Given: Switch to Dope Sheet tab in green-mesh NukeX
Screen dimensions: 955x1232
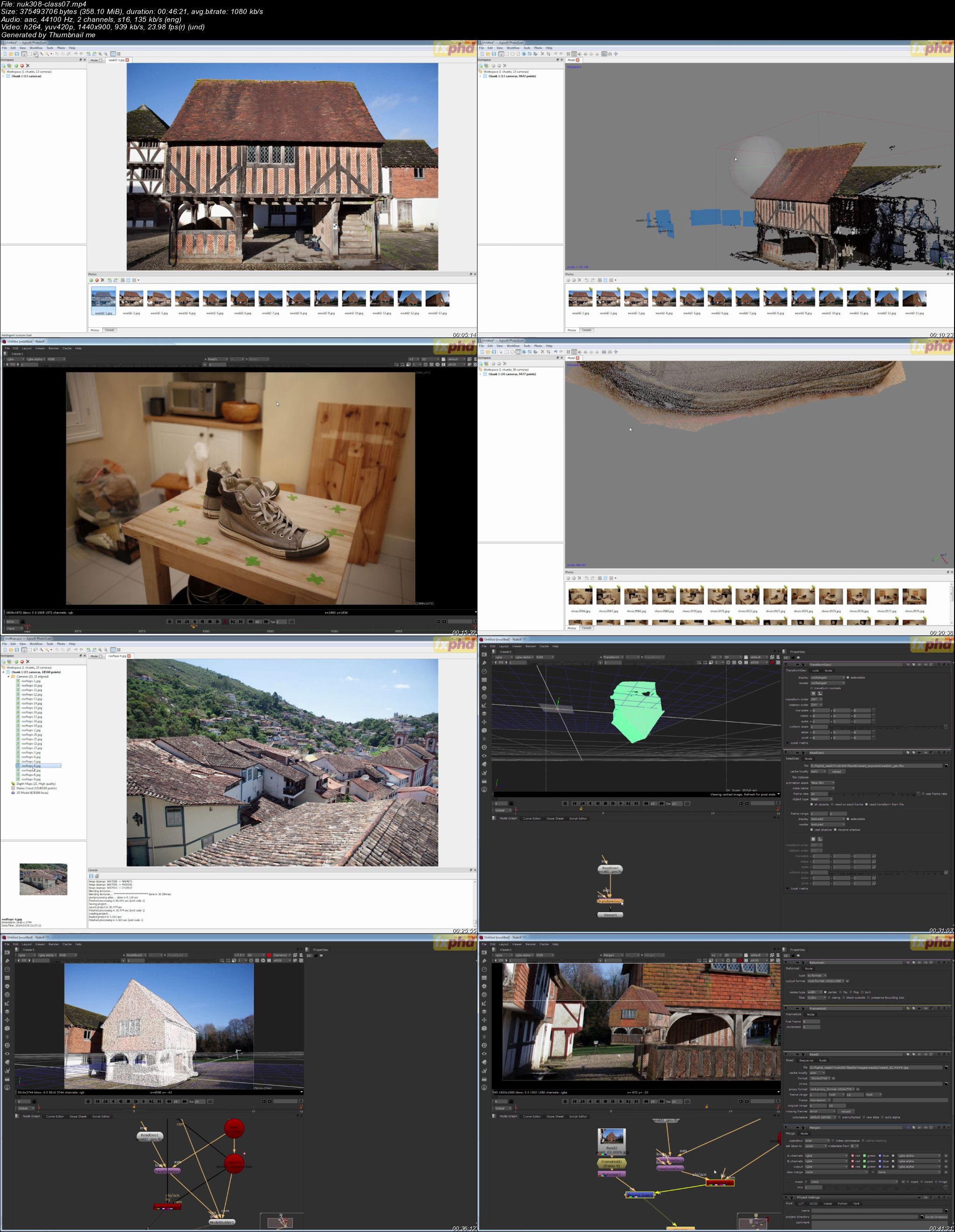Looking at the screenshot, I should pos(555,818).
